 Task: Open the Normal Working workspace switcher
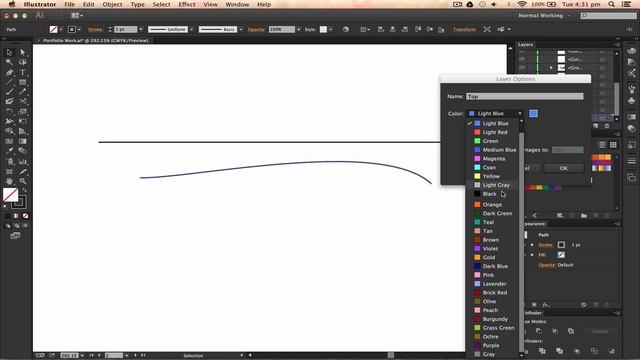544,16
